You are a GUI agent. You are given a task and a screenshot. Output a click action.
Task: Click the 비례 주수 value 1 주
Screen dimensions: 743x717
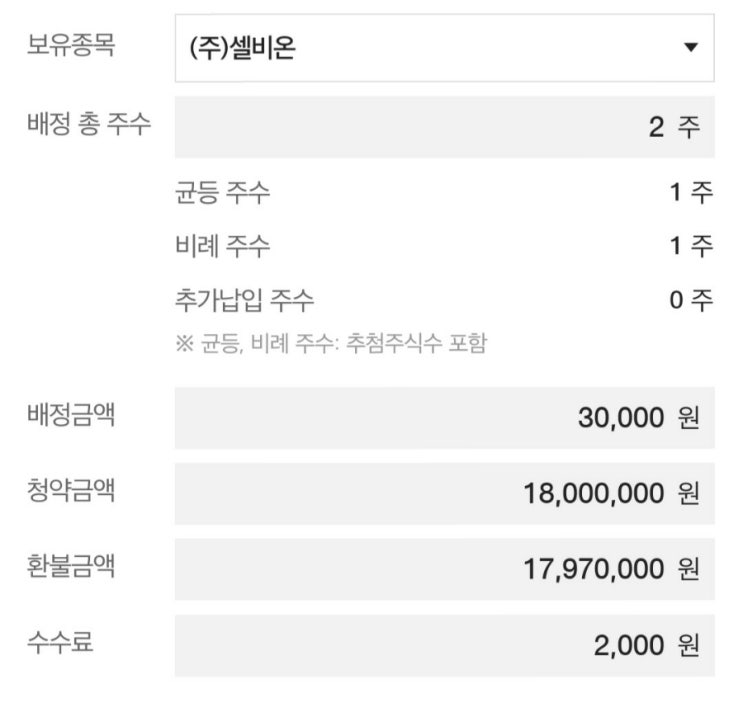click(691, 246)
